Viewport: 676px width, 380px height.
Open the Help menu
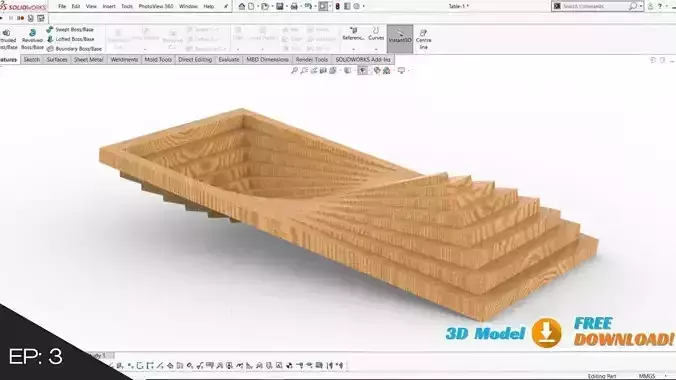pos(209,6)
